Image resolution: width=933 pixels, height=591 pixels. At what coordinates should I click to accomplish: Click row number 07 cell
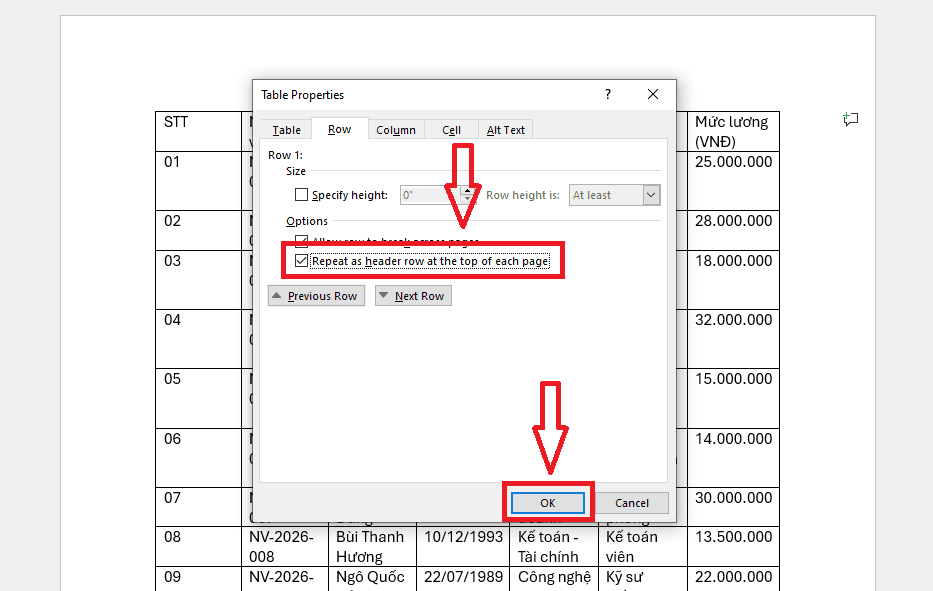click(x=198, y=507)
